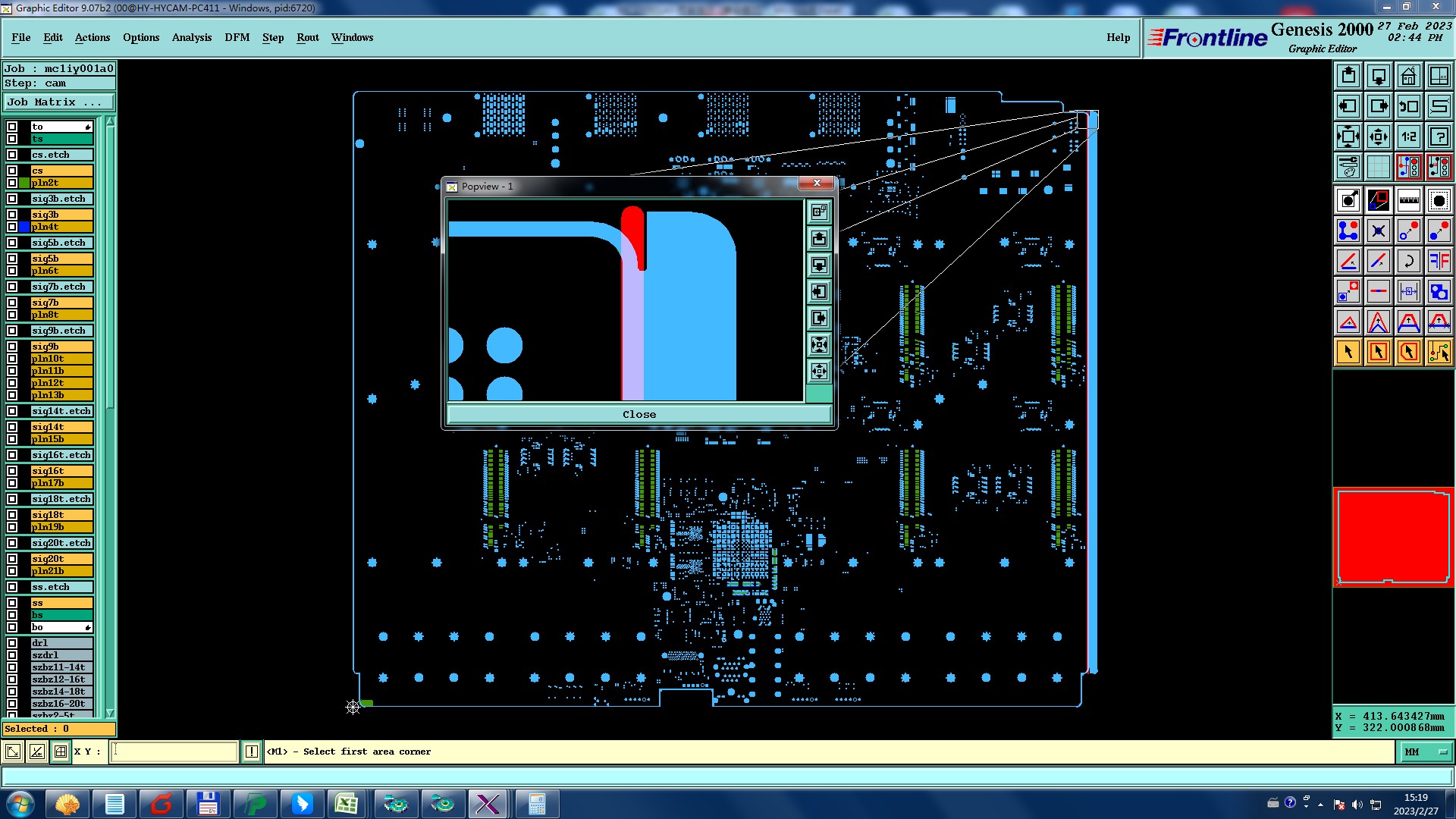Toggle the checkbox for layer sig7b
This screenshot has width=1456, height=819.
point(12,303)
